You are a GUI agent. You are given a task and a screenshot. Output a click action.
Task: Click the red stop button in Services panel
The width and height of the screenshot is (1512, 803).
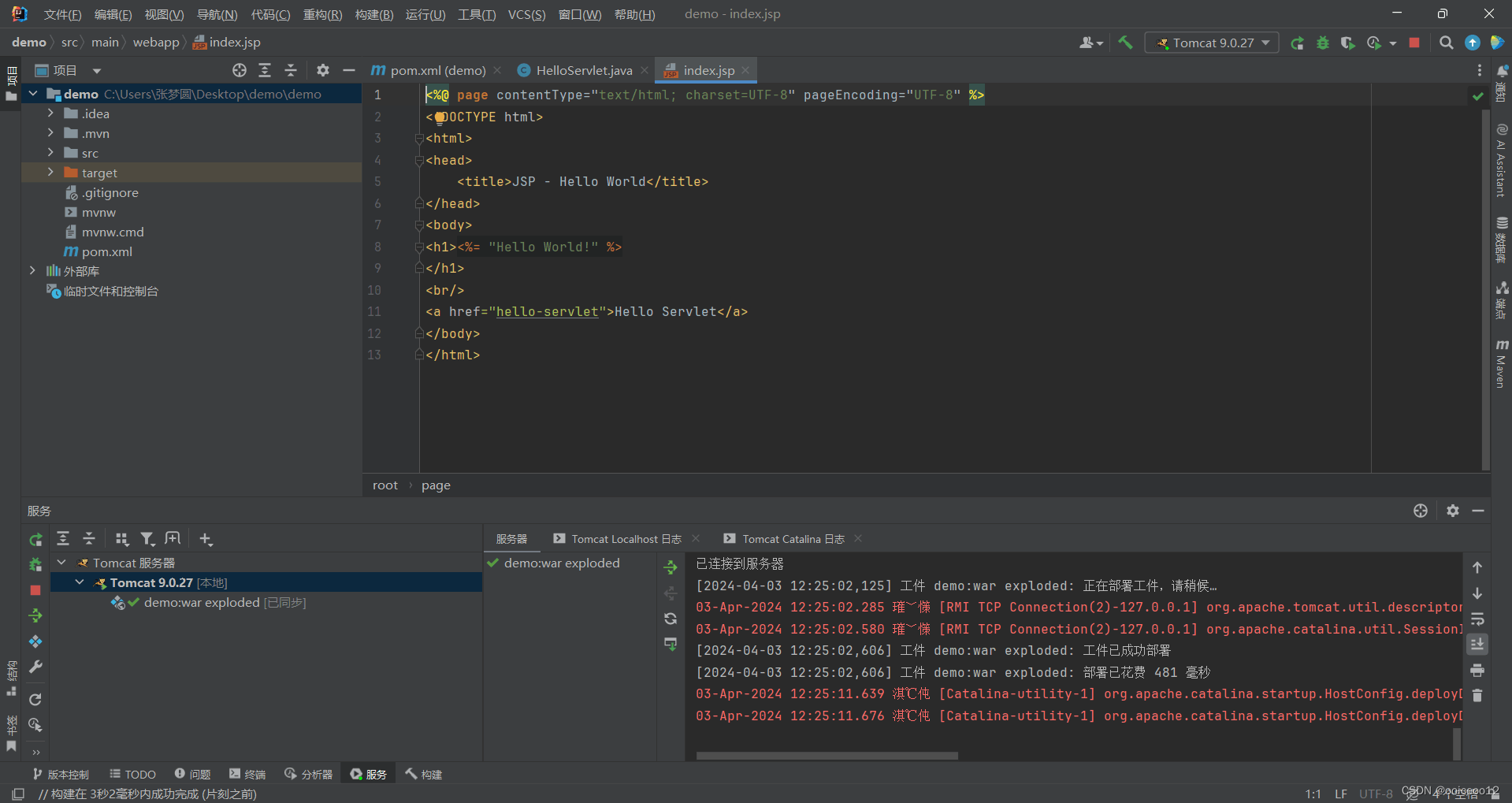pos(35,590)
